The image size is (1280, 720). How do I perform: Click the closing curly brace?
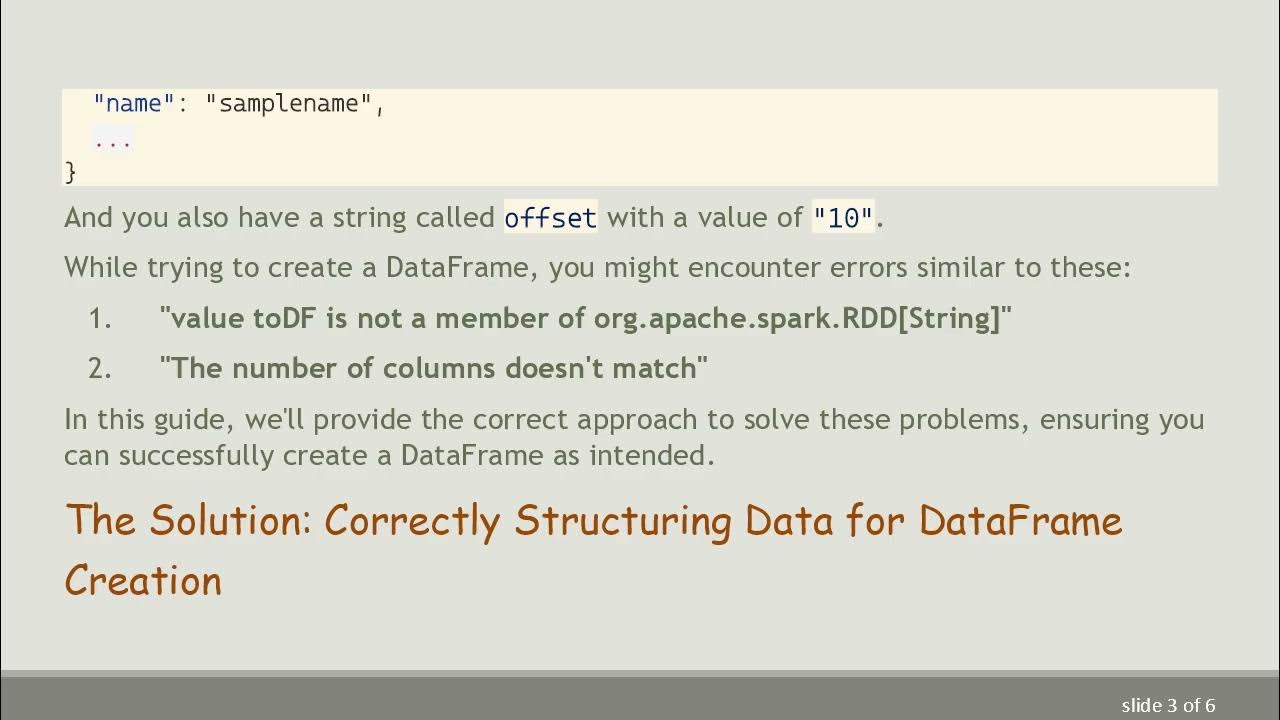(70, 172)
